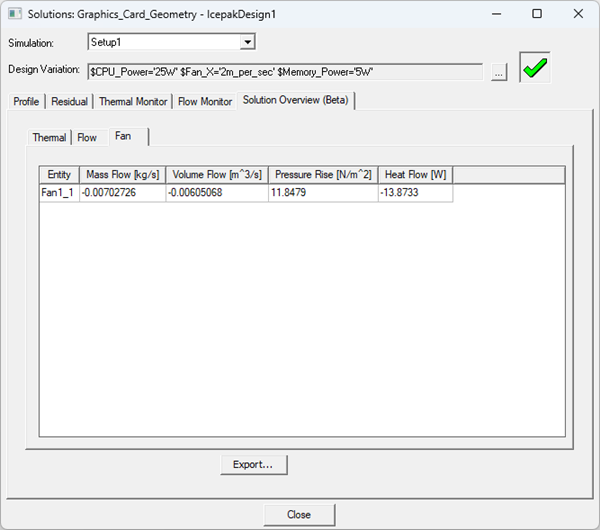
Task: Open the Thermal Monitor tab
Action: pyautogui.click(x=133, y=101)
